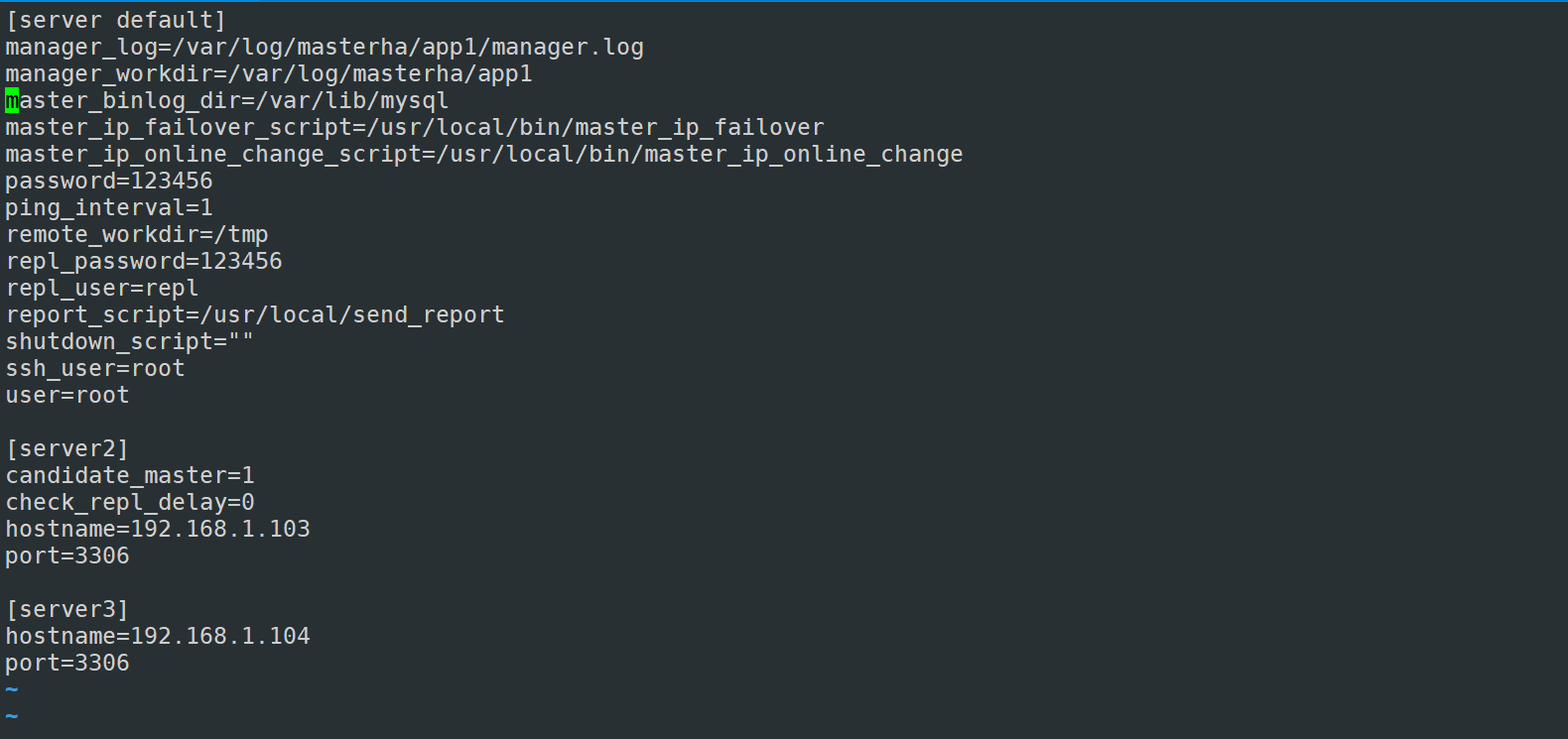Click the password=123456 line
The width and height of the screenshot is (1568, 739).
click(x=109, y=182)
